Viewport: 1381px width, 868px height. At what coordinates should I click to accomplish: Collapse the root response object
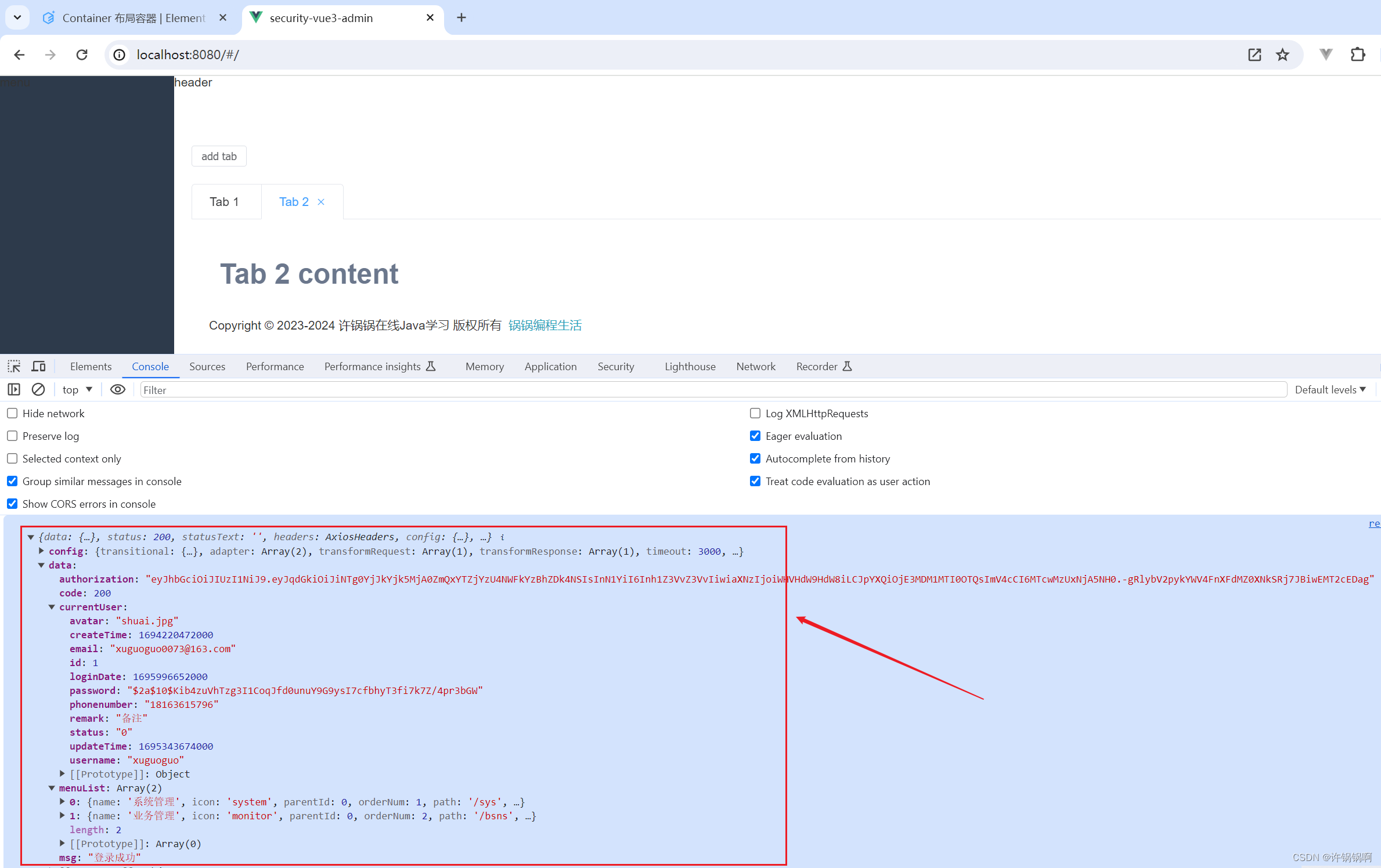(31, 537)
